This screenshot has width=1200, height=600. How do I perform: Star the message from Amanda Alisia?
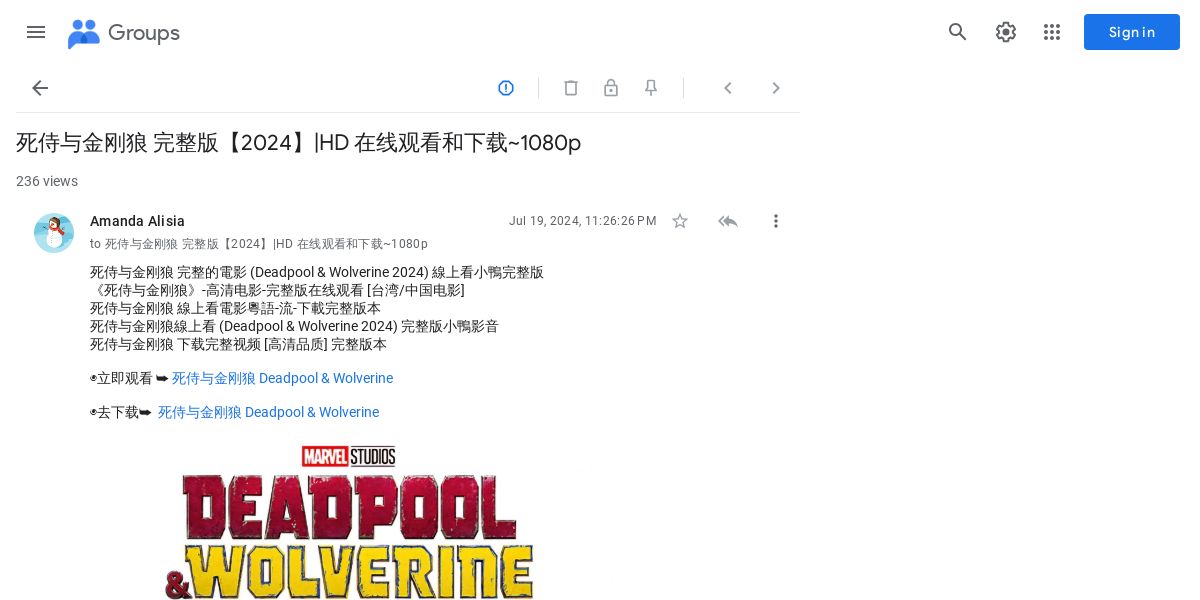680,221
